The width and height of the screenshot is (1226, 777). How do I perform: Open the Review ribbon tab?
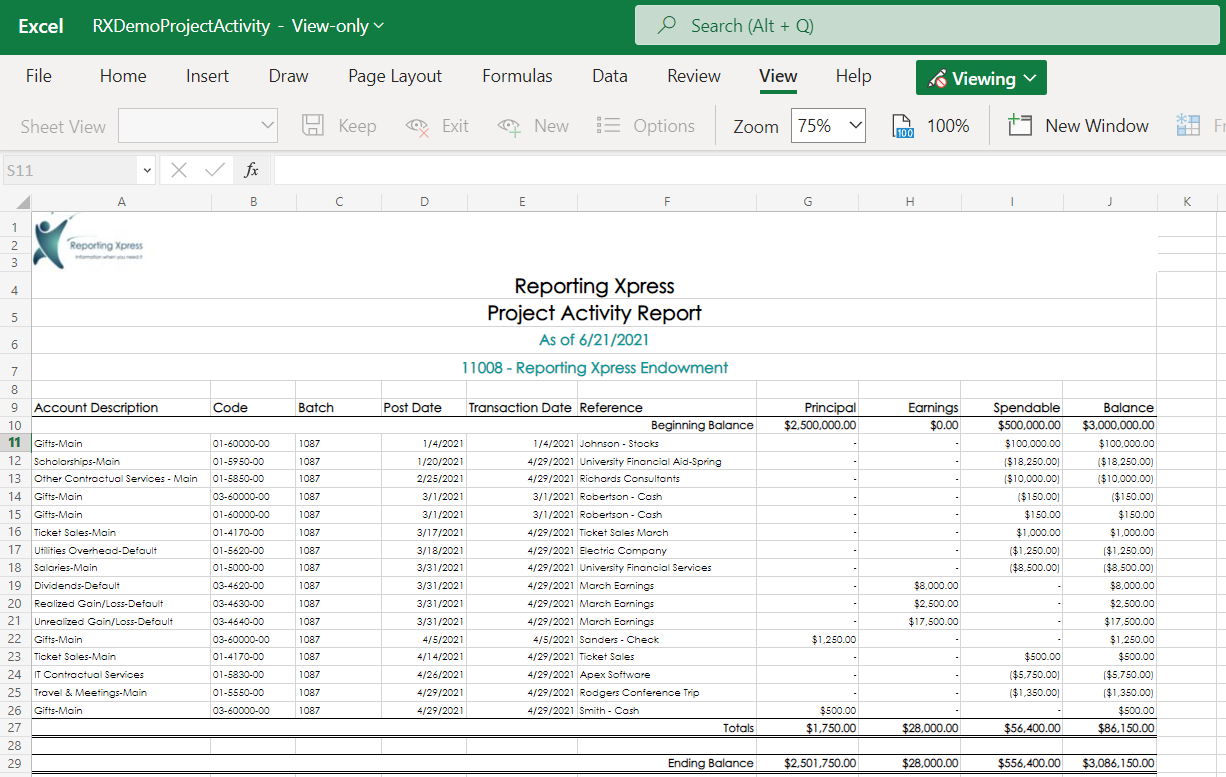click(693, 76)
